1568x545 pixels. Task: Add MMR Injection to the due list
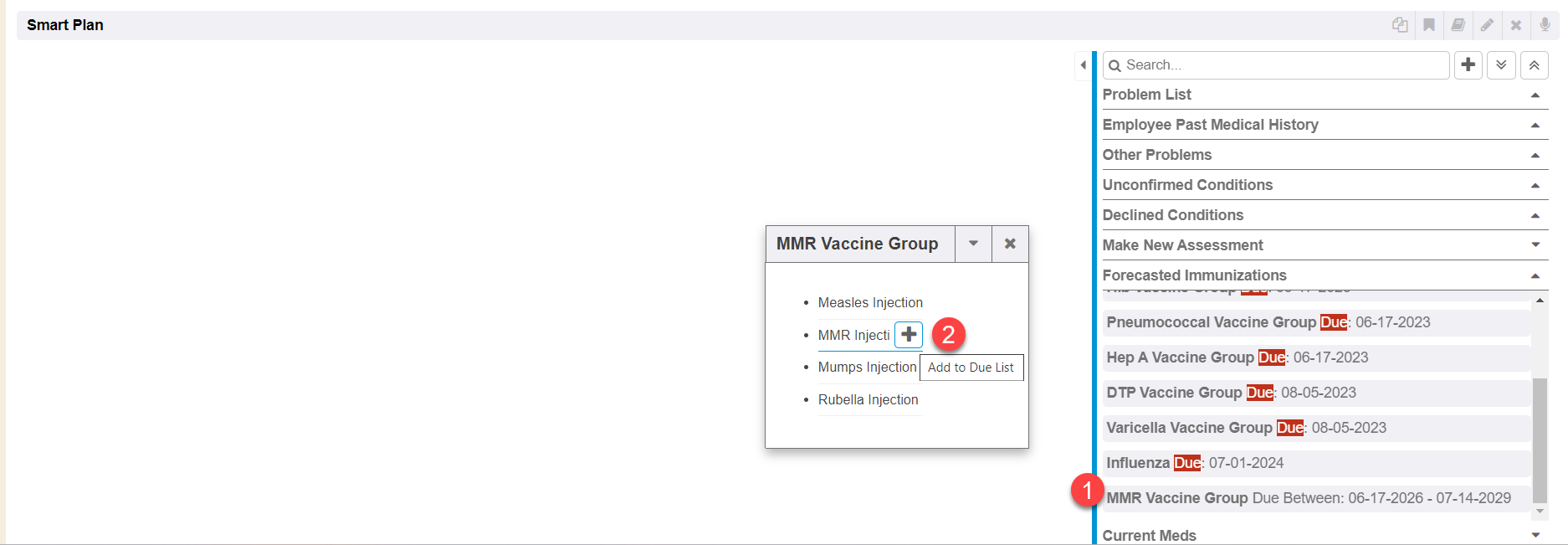click(x=909, y=335)
